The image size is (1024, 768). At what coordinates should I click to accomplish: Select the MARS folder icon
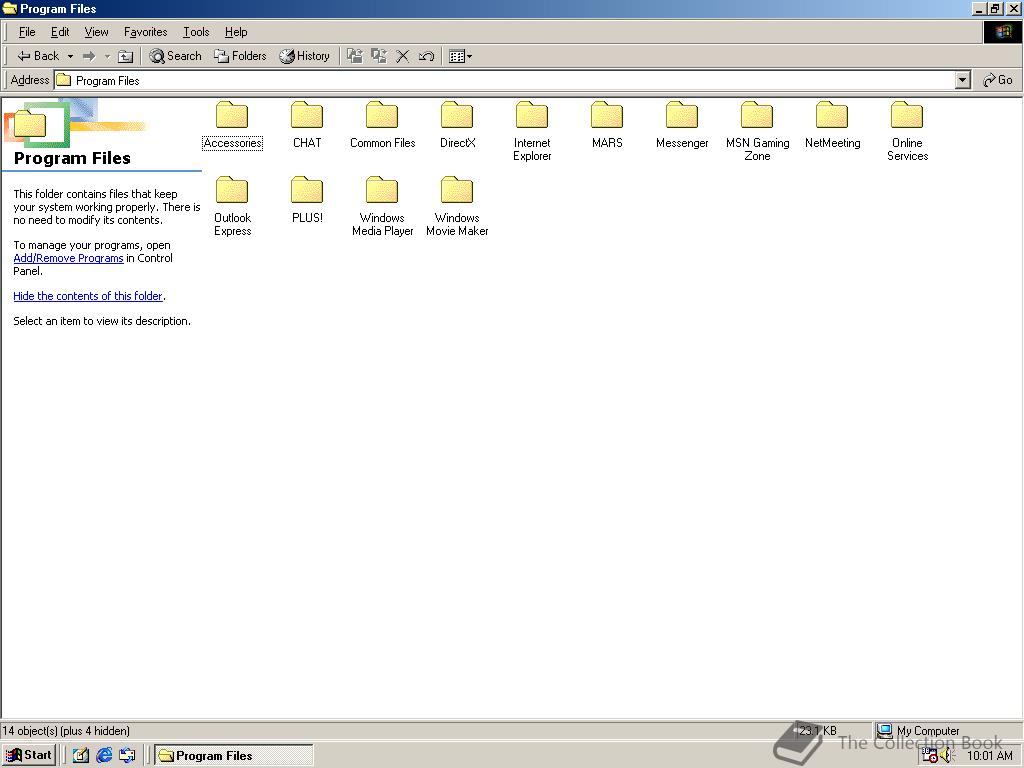point(607,116)
